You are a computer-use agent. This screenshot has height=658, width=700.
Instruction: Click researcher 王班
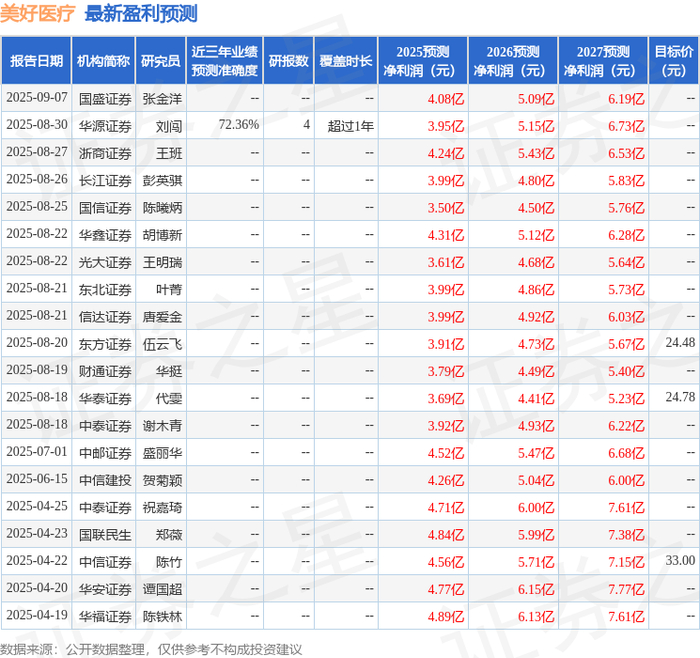(x=169, y=153)
